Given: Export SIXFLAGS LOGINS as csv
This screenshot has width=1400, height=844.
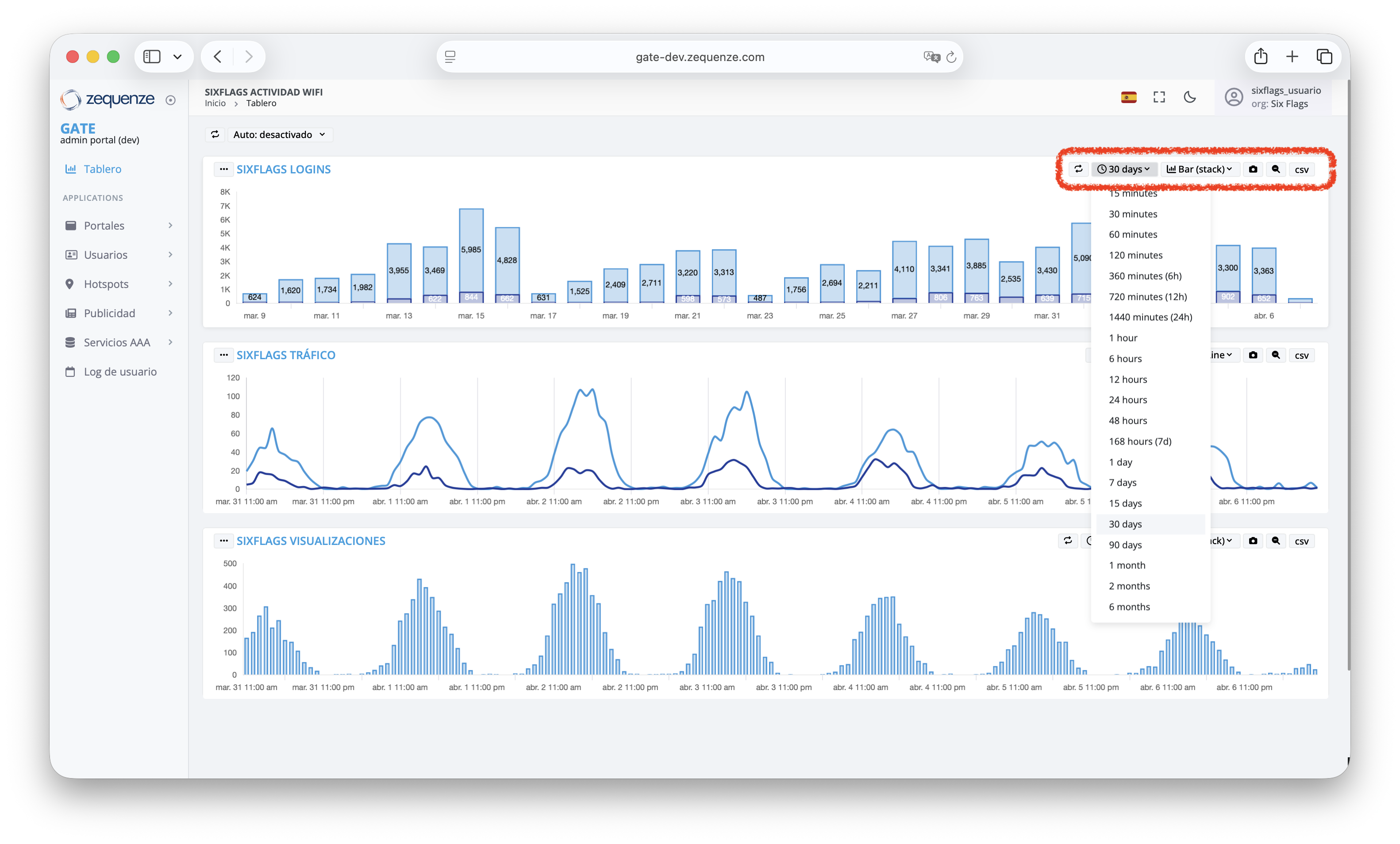Looking at the screenshot, I should pyautogui.click(x=1301, y=169).
